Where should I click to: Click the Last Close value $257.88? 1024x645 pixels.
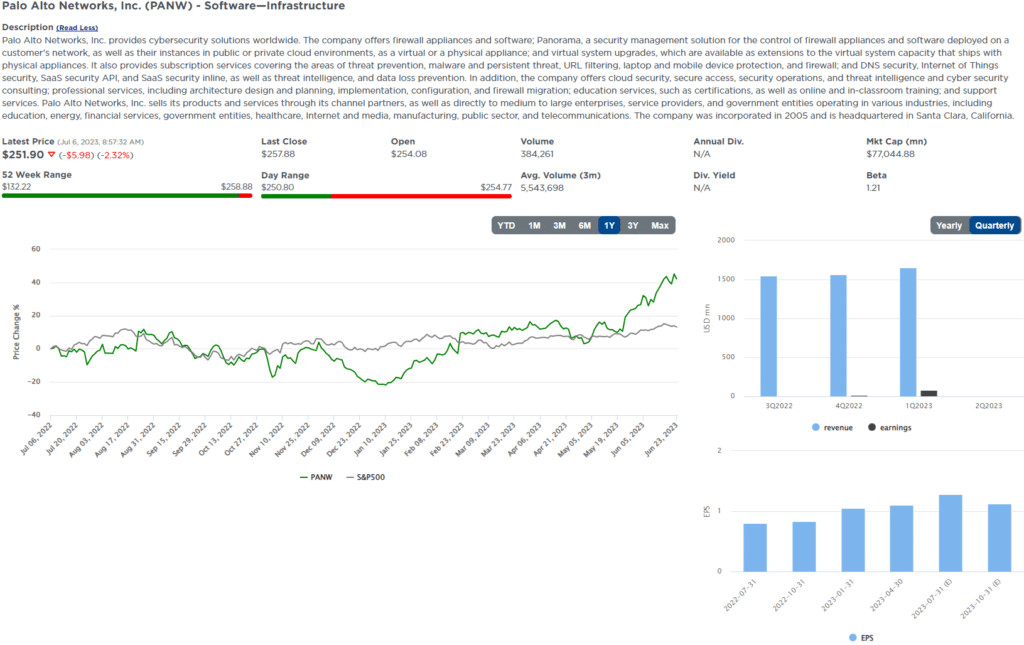pos(278,154)
